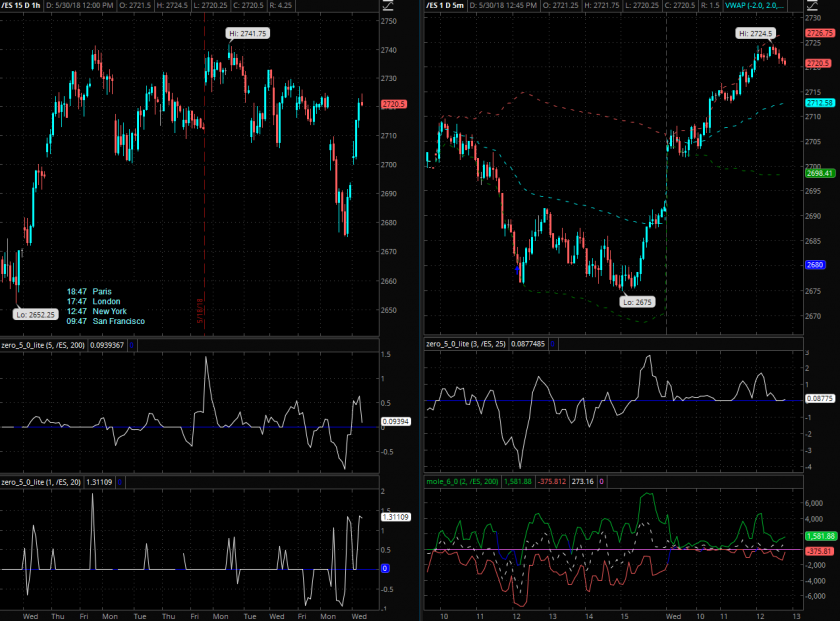
Task: Click the Hi: 2741.75 price bubble
Action: [x=247, y=33]
